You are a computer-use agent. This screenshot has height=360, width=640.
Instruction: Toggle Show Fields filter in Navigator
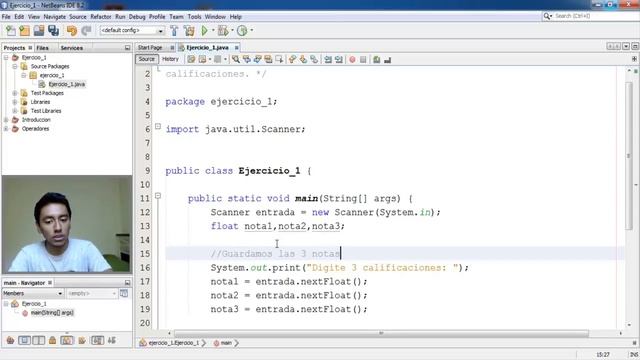pyautogui.click(x=24, y=340)
